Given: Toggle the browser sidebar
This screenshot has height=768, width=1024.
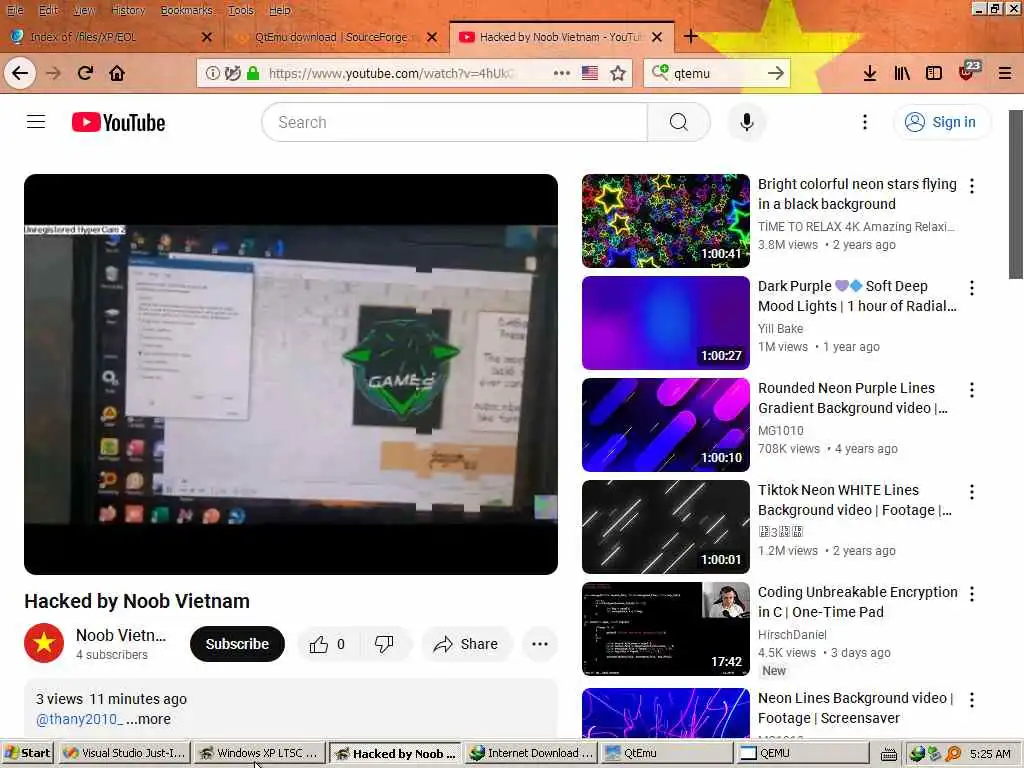Looking at the screenshot, I should [x=934, y=73].
